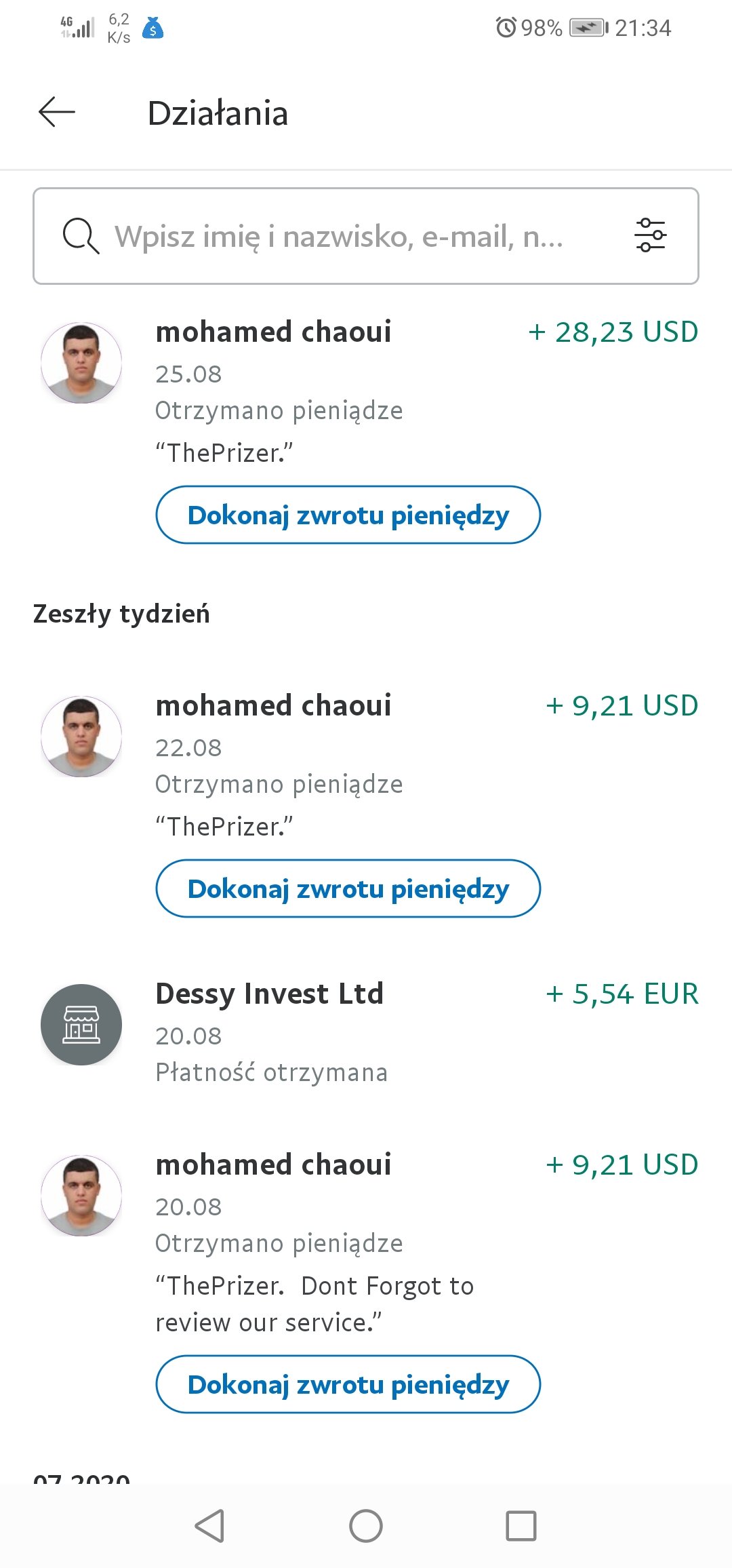The width and height of the screenshot is (732, 1568).
Task: Open the filter sliders icon in search bar
Action: (x=650, y=235)
